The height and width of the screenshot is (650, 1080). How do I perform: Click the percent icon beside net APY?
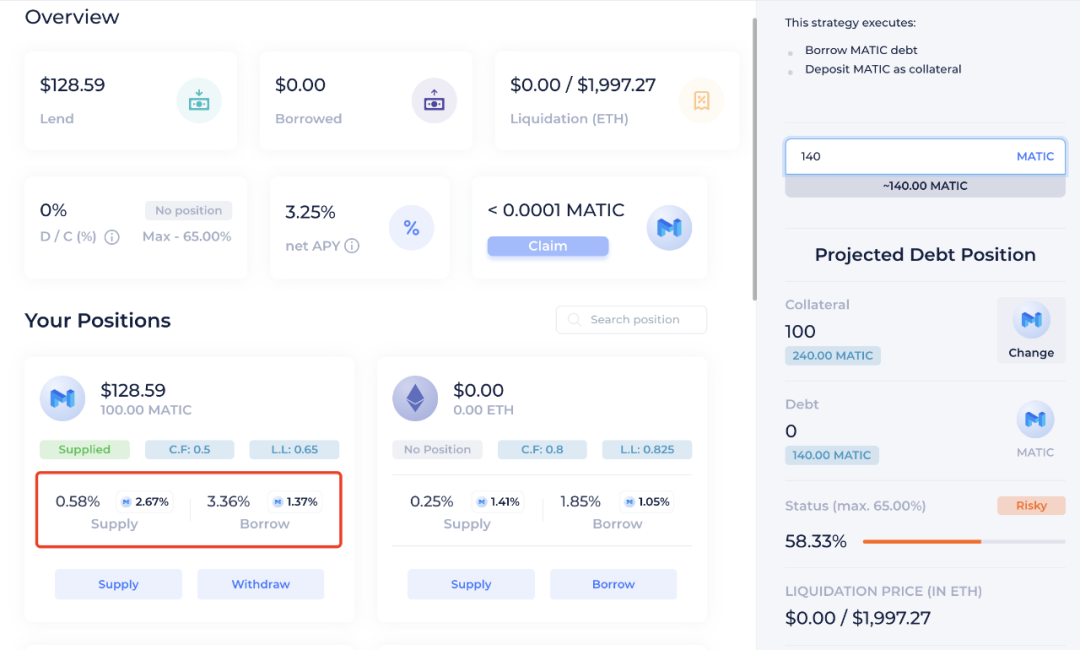(x=411, y=227)
